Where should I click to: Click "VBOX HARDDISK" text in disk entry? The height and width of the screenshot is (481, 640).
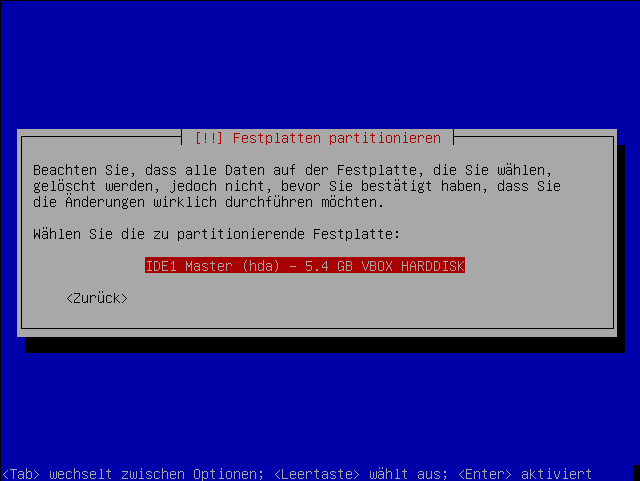coord(413,266)
